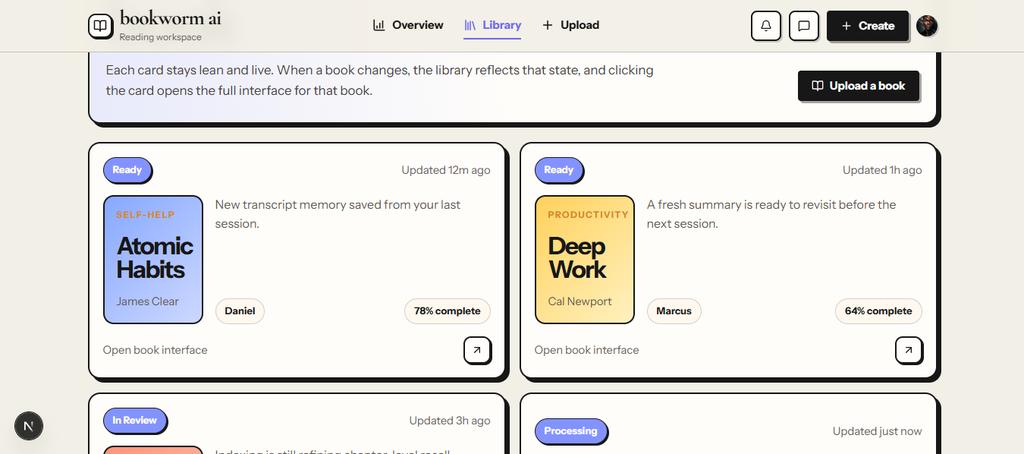Open the chat message icon
Image resolution: width=1024 pixels, height=454 pixels.
[x=804, y=26]
